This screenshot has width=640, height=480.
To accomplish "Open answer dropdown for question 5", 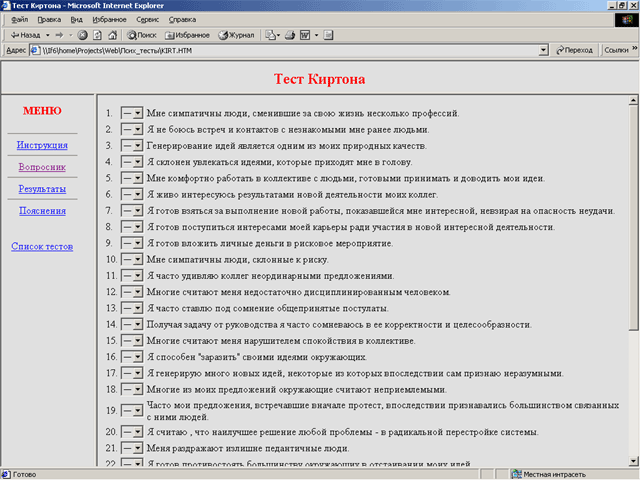I will (131, 178).
